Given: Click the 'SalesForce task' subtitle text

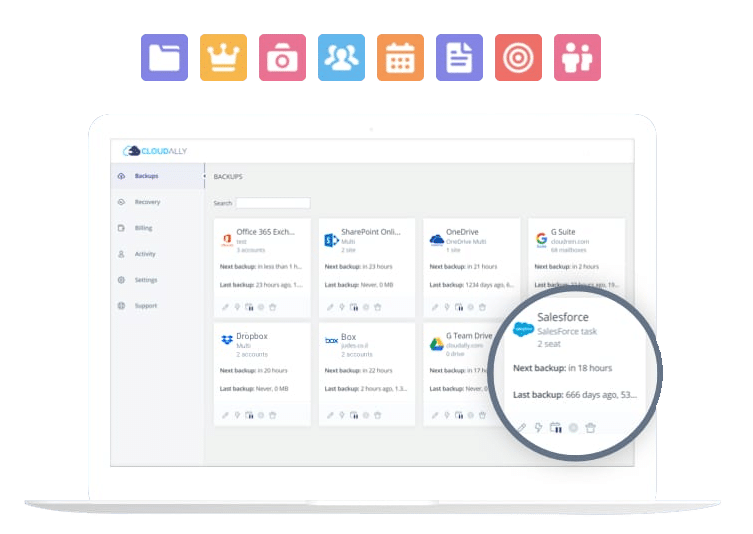Looking at the screenshot, I should (x=567, y=331).
